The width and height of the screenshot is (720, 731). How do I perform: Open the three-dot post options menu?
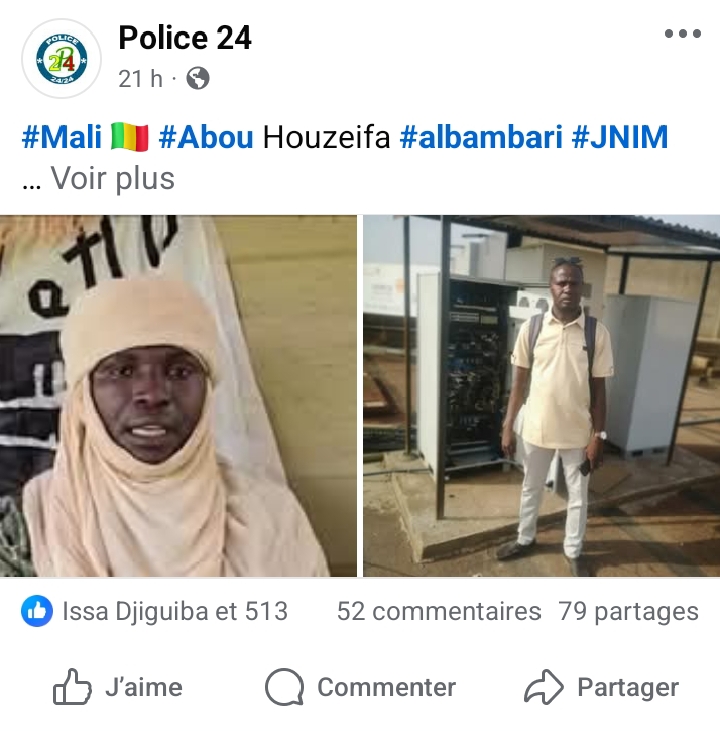683,34
